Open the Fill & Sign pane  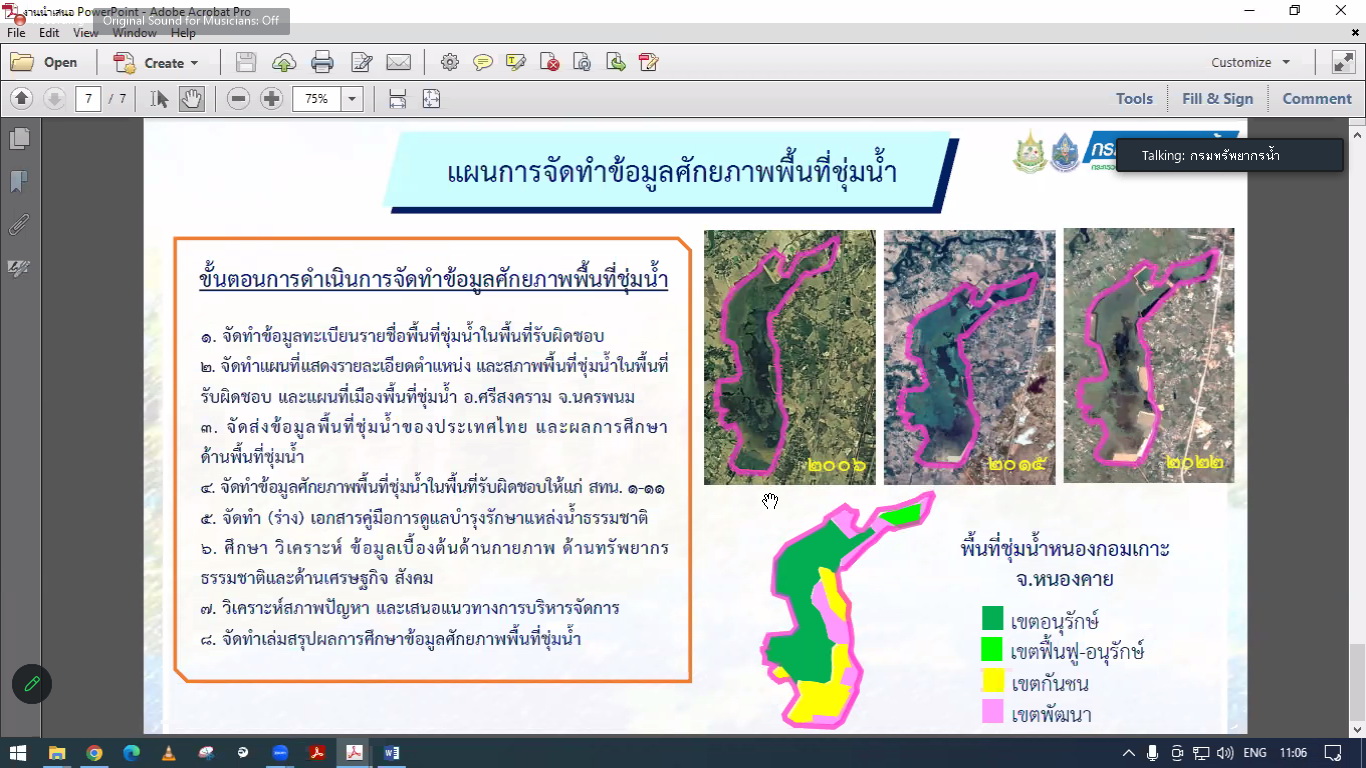[1217, 99]
